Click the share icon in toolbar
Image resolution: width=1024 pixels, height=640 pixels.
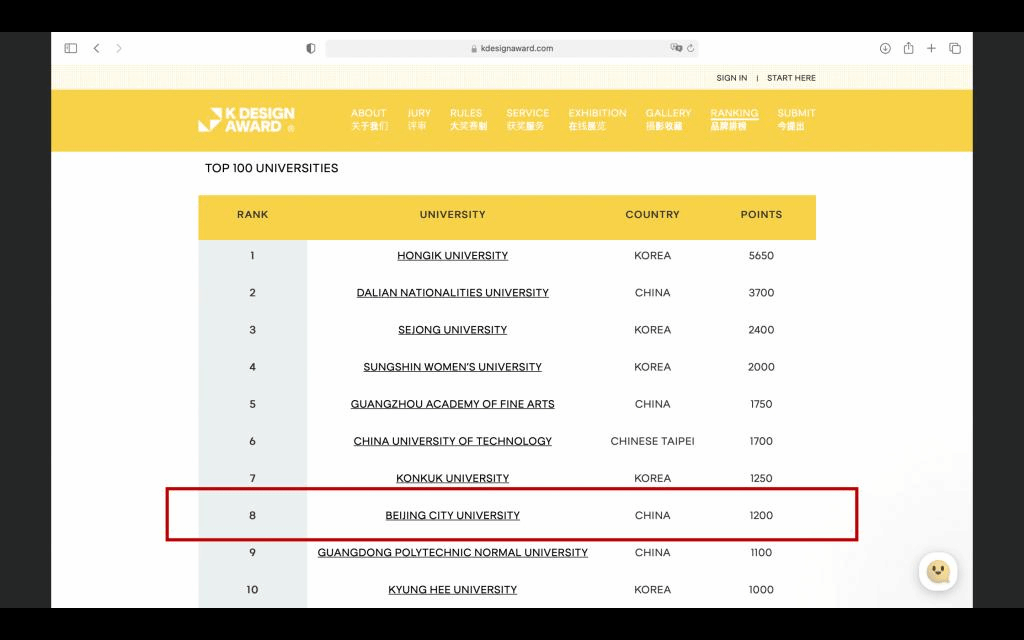[x=908, y=48]
